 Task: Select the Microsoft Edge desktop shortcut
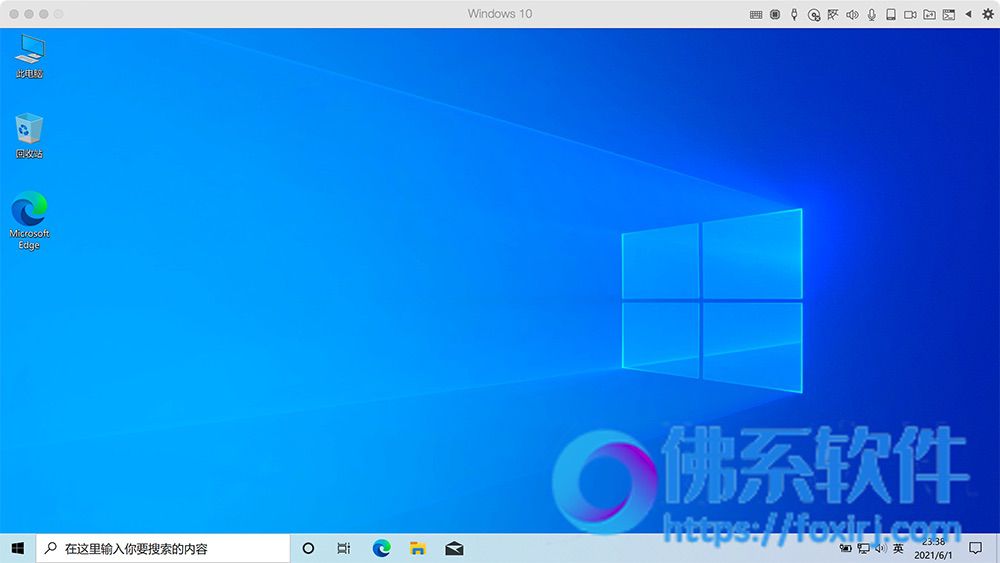point(29,221)
